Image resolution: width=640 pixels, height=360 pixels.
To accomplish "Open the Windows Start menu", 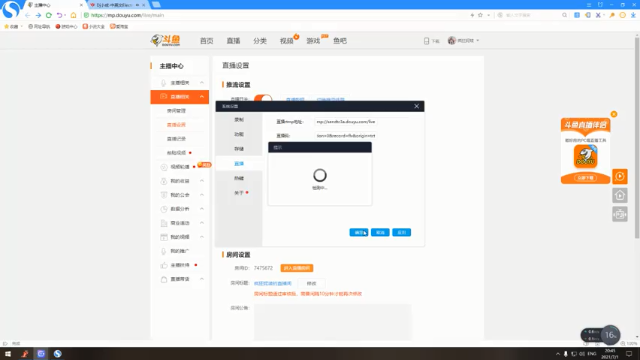I will 8,354.
